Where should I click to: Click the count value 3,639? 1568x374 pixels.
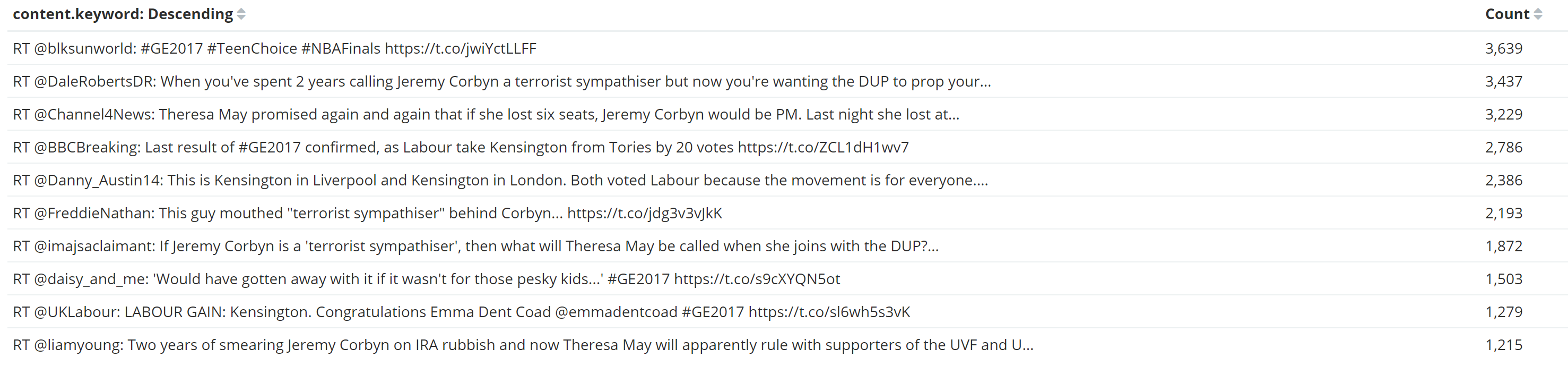click(1503, 49)
